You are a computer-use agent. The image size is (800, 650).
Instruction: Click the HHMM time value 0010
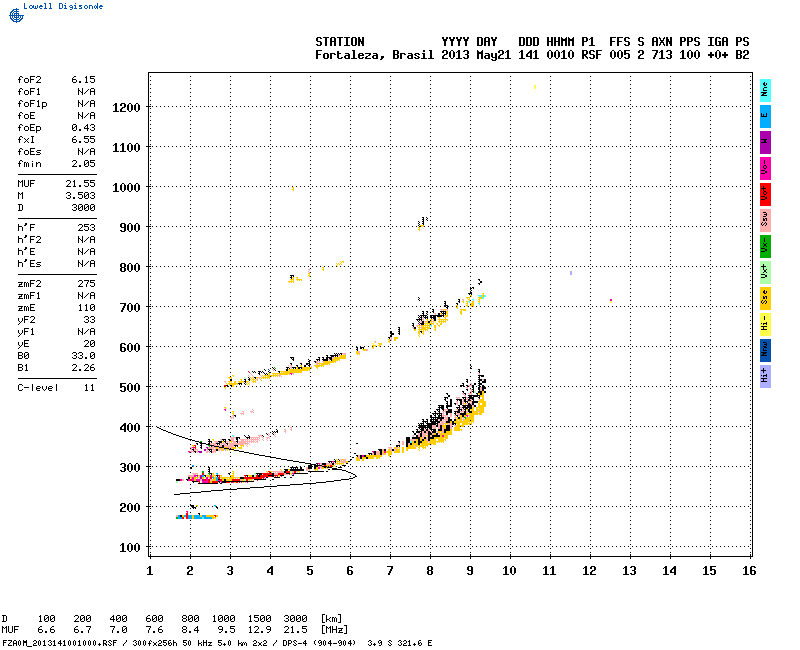[560, 55]
